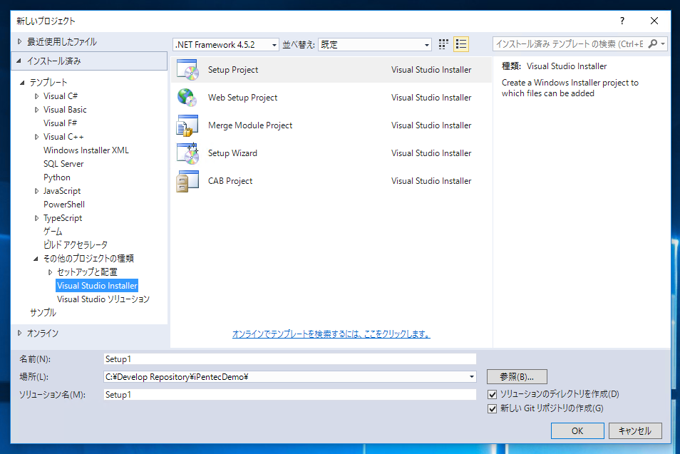
Task: Select Visual Studio Installer tree item
Action: 97,286
